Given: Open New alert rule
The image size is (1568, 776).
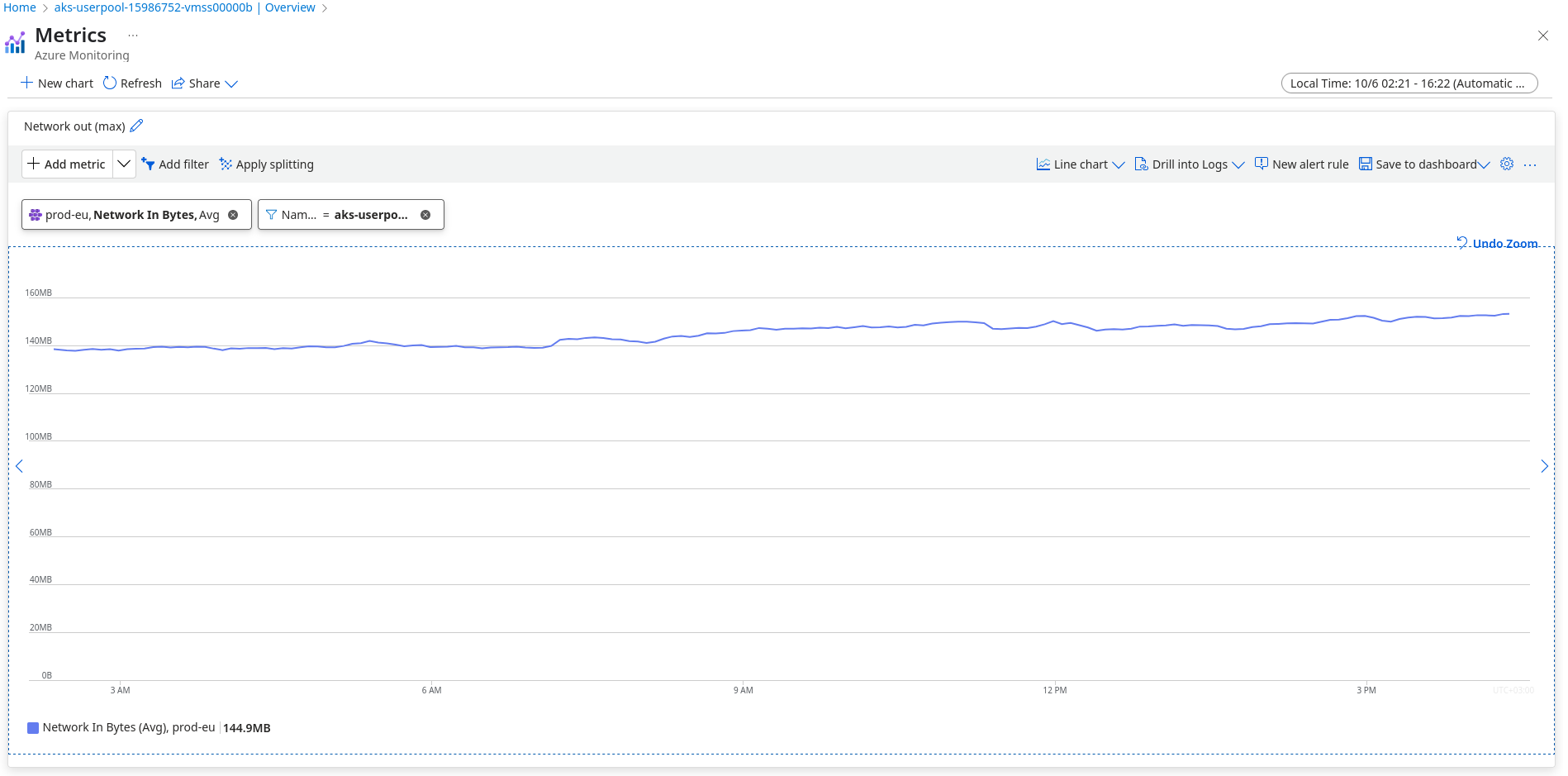Looking at the screenshot, I should [1301, 164].
